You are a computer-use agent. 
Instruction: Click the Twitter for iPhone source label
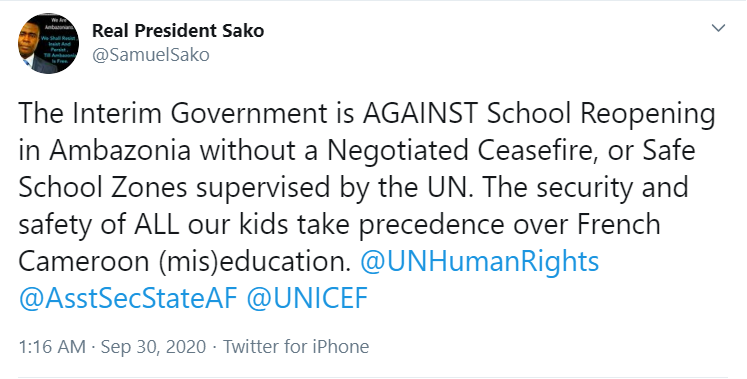(x=296, y=347)
